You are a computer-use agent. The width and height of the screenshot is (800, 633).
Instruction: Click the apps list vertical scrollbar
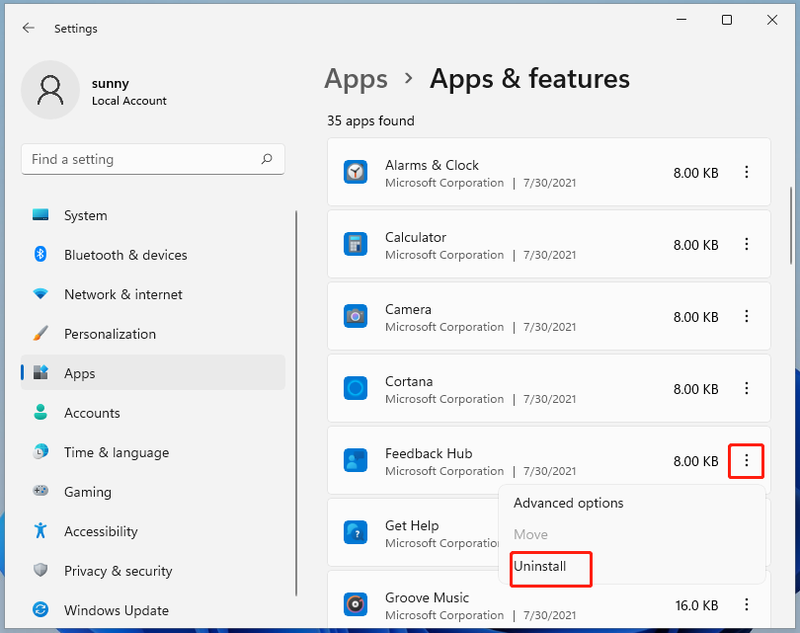click(791, 225)
